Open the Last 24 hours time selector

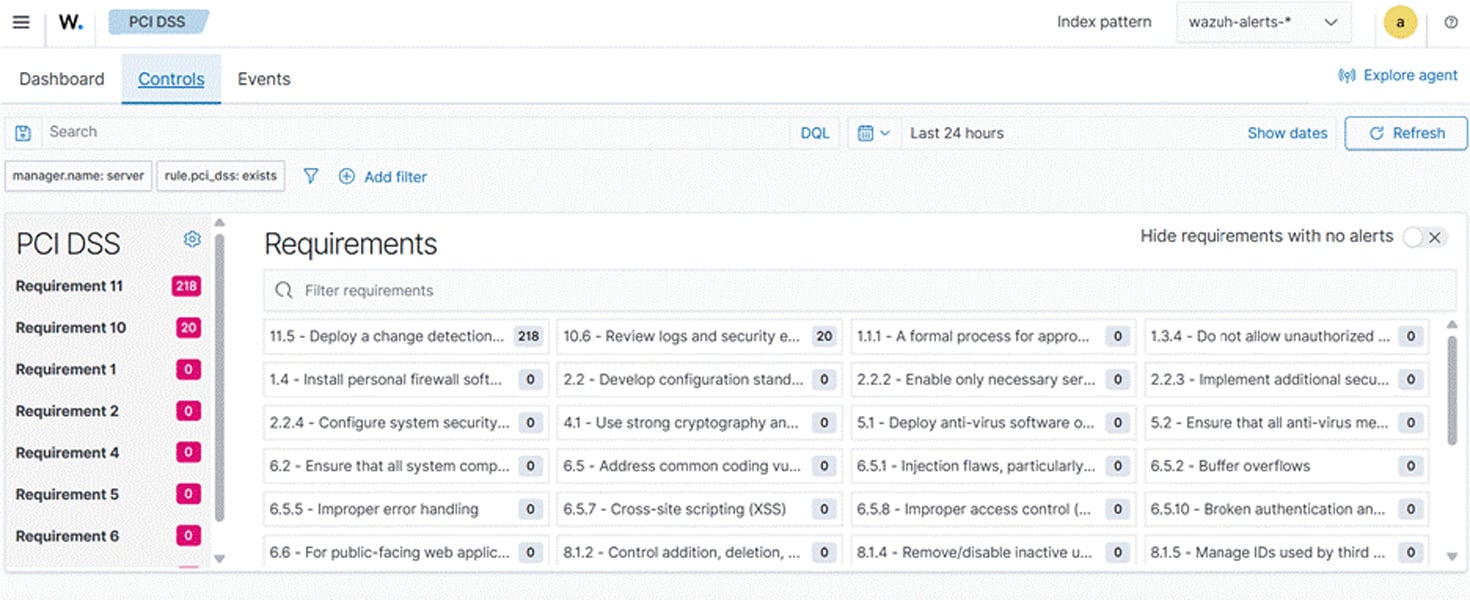point(956,132)
